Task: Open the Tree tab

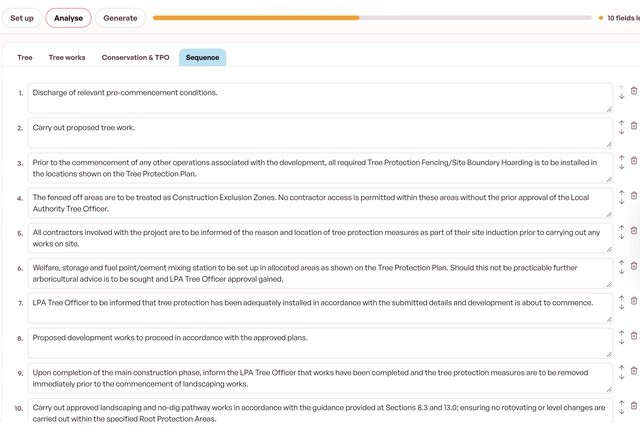Action: pyautogui.click(x=25, y=58)
